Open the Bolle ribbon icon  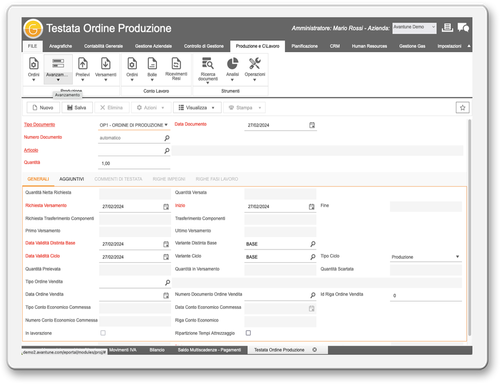[x=152, y=69]
